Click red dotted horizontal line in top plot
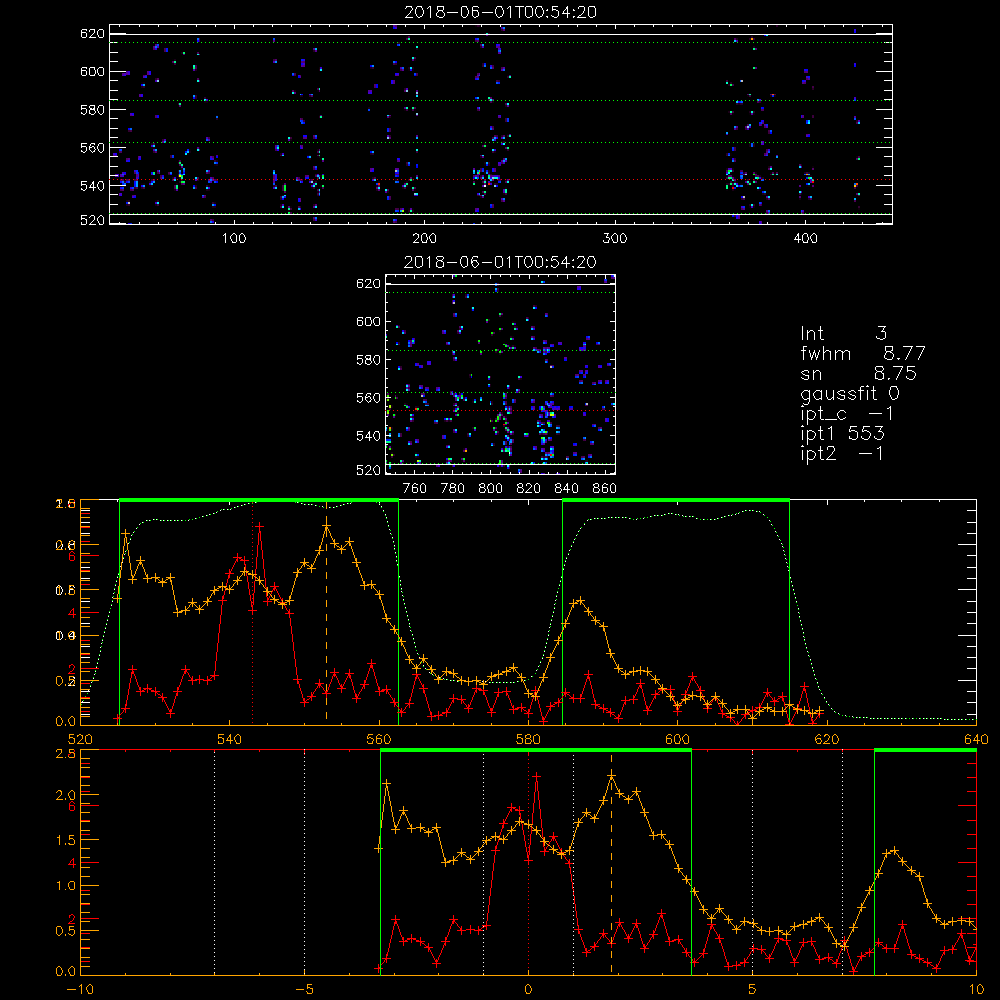 [501, 180]
